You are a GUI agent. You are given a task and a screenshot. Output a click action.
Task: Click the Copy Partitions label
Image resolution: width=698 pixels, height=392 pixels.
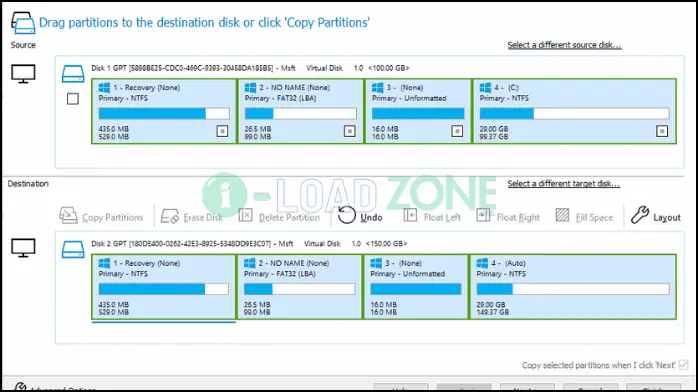[113, 218]
